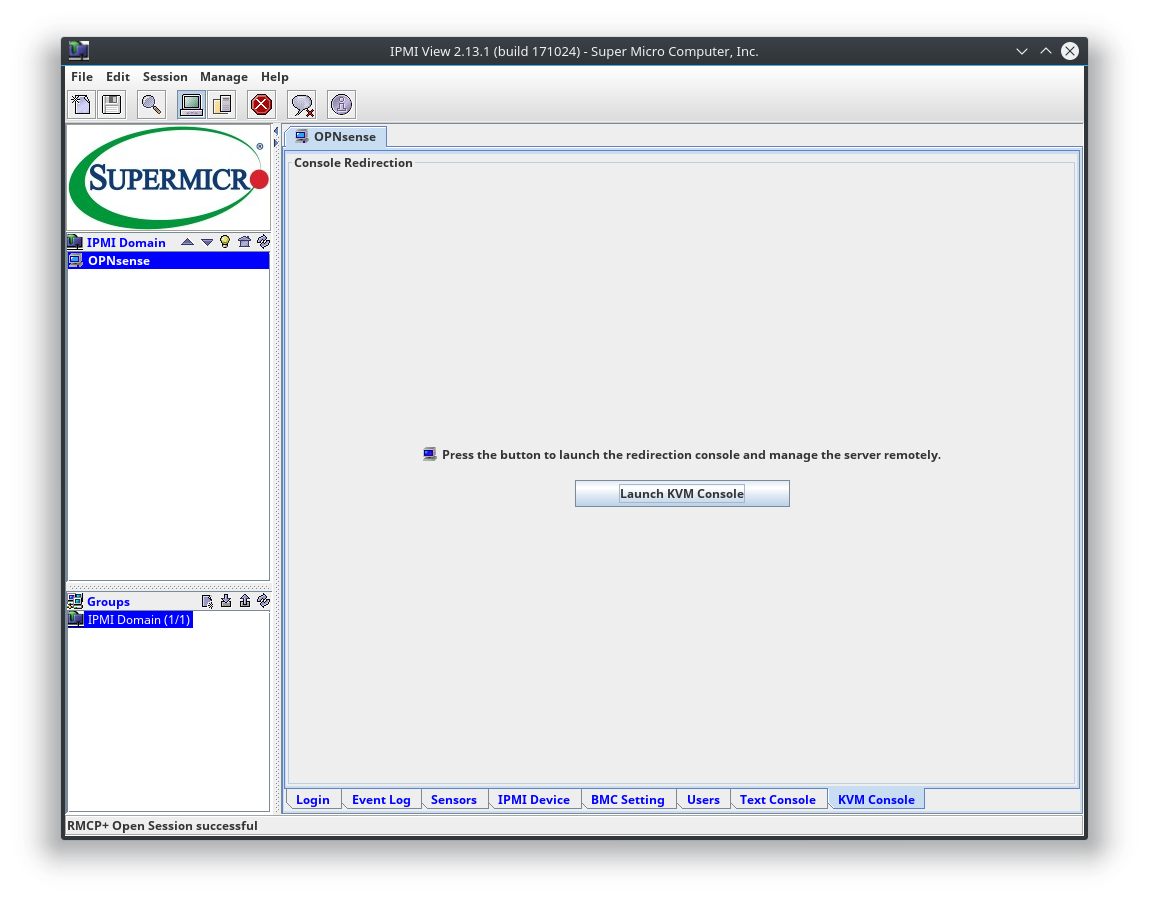The width and height of the screenshot is (1149, 901).
Task: Click the refresh icon in Groups header
Action: tap(263, 601)
